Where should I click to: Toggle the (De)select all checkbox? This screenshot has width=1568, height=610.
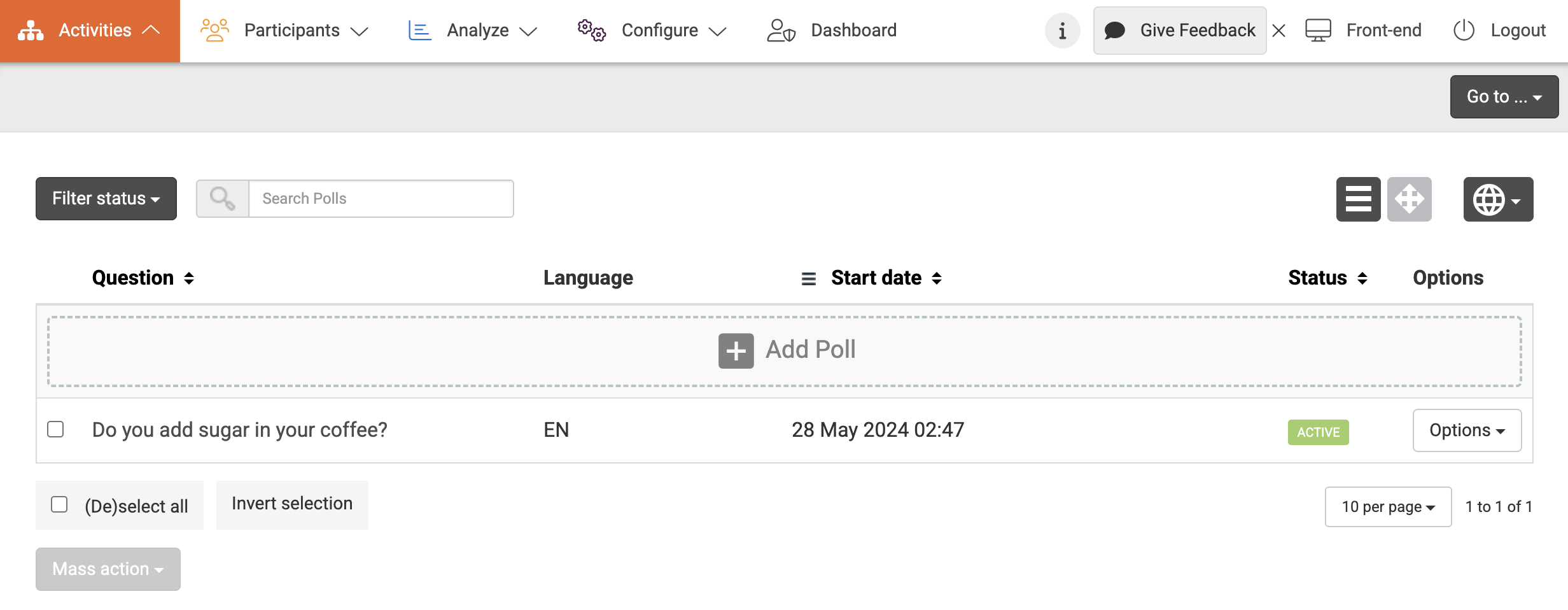click(x=59, y=505)
